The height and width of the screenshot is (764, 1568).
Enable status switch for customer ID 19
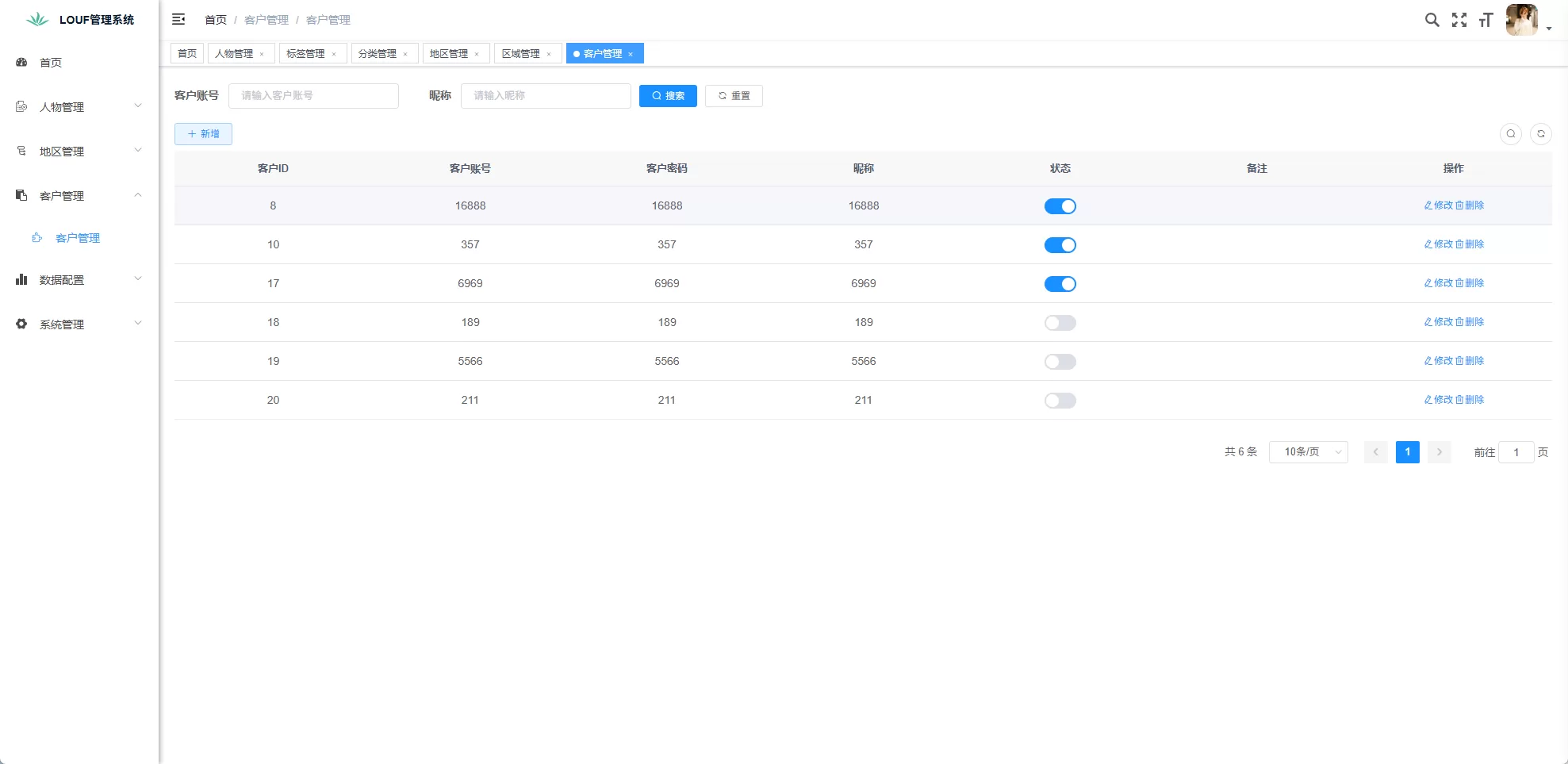pyautogui.click(x=1060, y=362)
